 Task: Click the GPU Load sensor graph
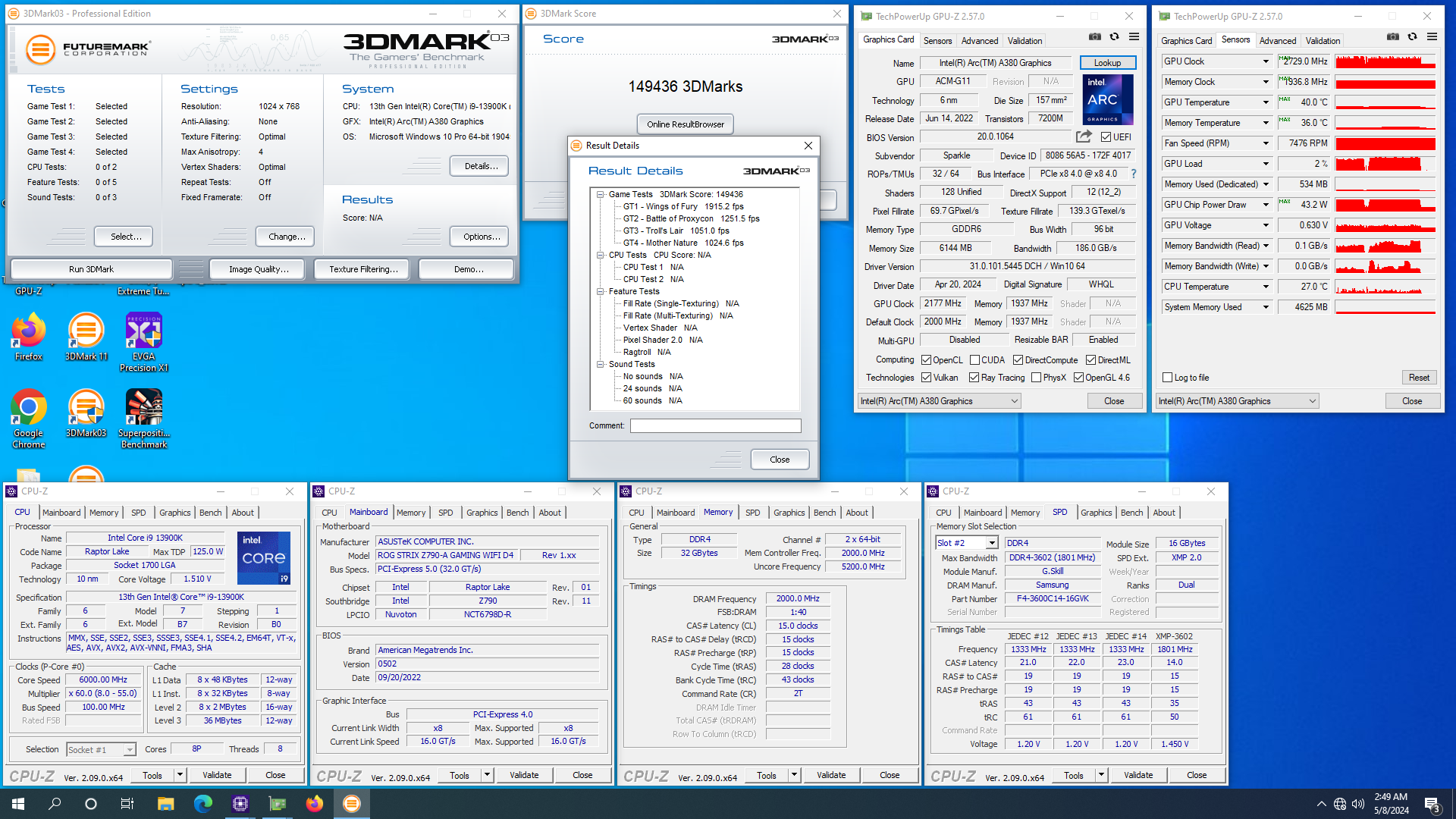1385,164
